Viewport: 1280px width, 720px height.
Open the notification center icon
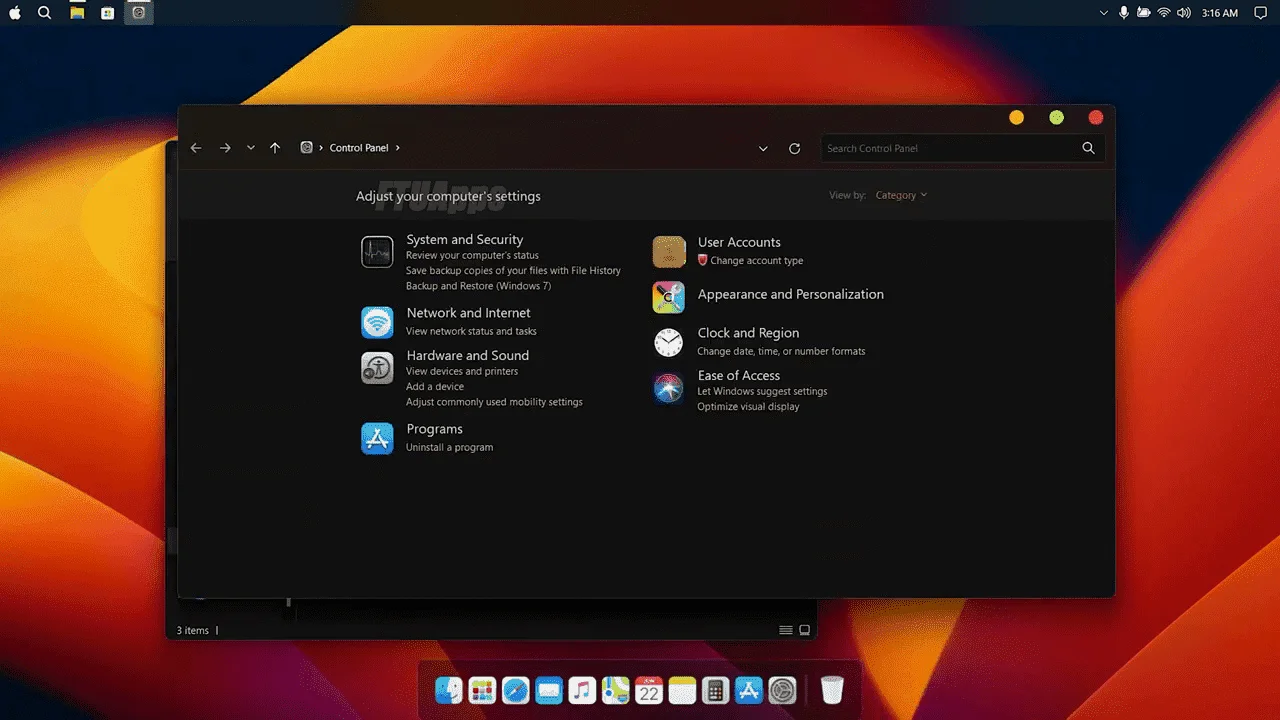click(x=1260, y=13)
